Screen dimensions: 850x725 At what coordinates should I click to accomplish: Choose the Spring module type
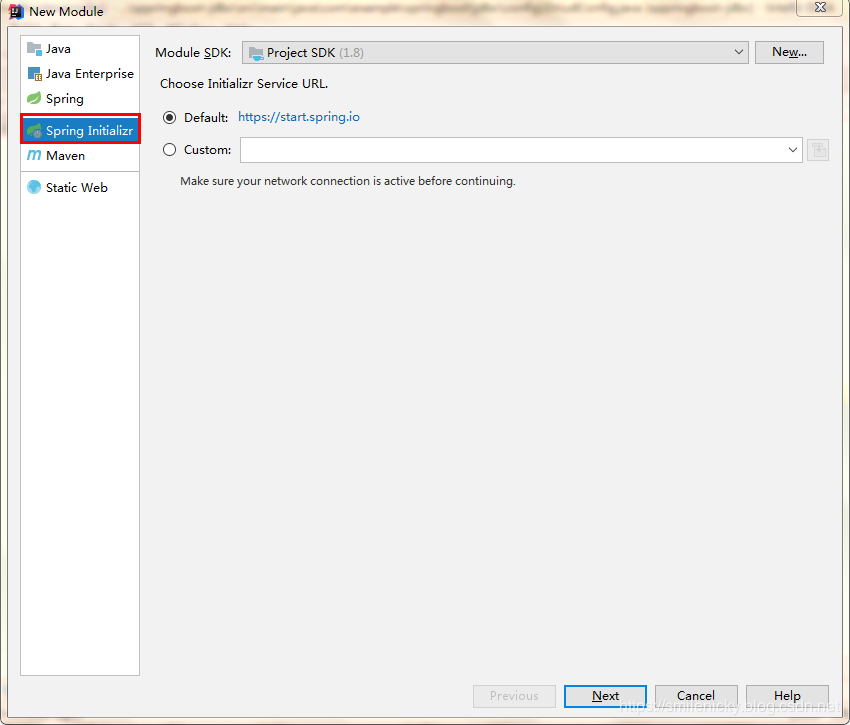(80, 99)
